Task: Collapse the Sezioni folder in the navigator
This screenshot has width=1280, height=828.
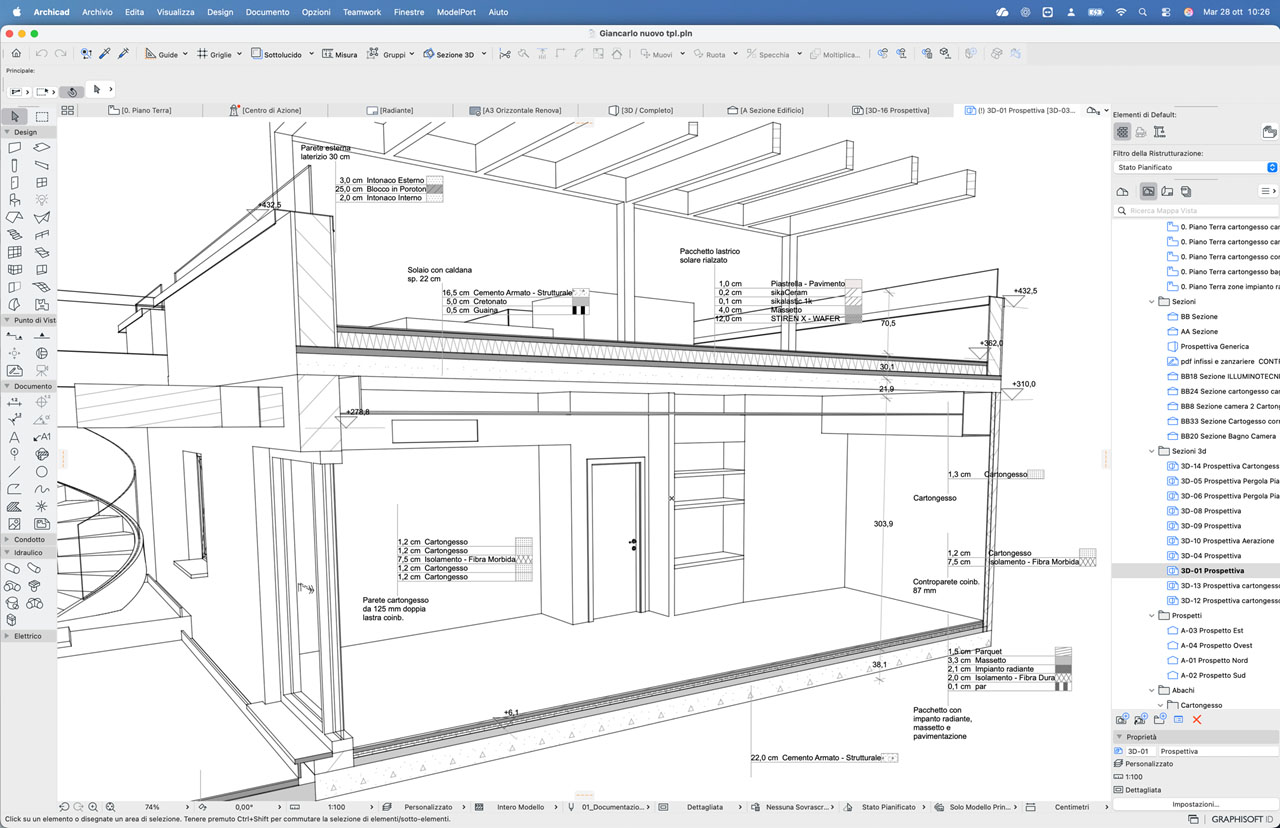Action: 1151,301
